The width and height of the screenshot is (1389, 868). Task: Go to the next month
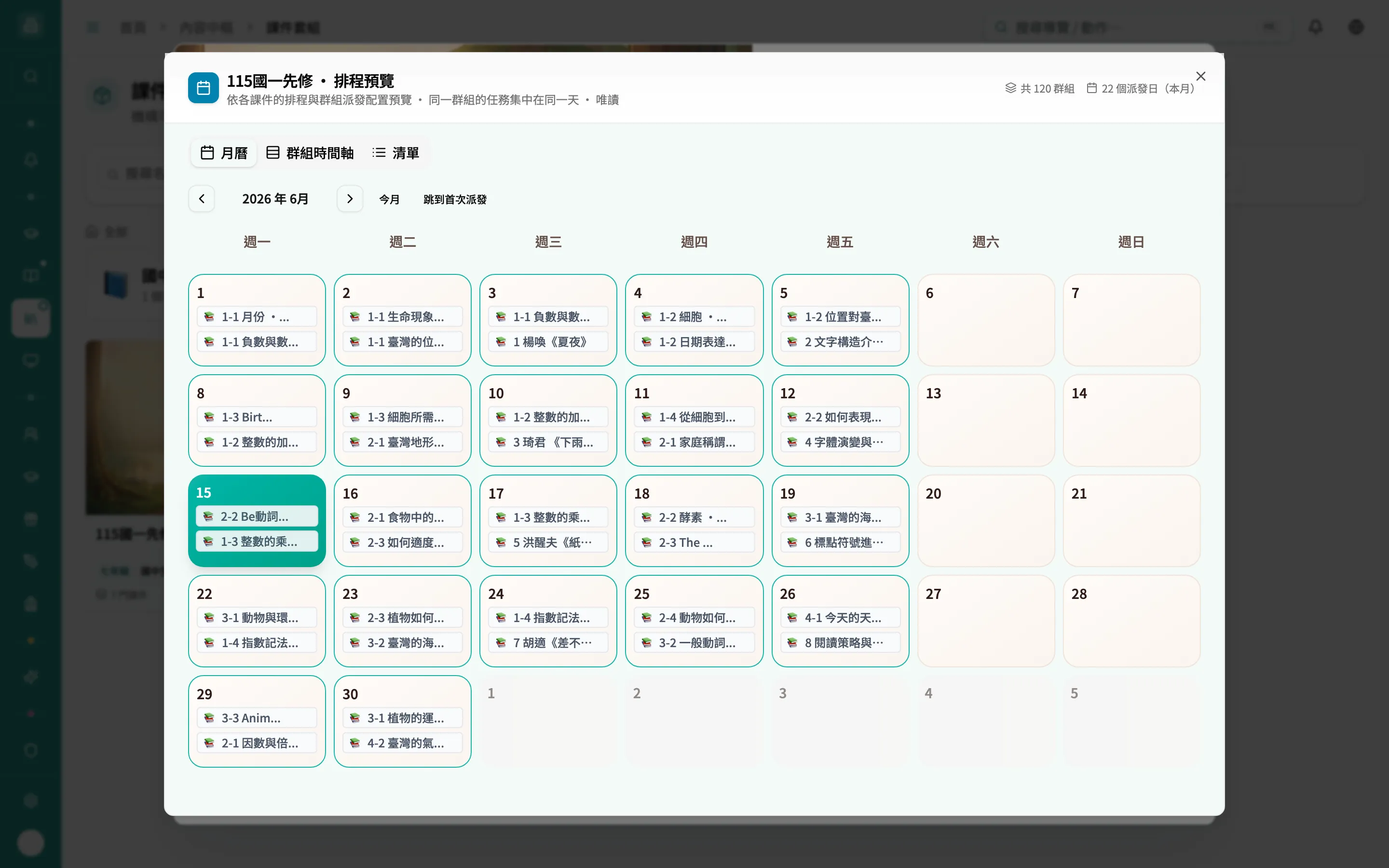[x=350, y=199]
